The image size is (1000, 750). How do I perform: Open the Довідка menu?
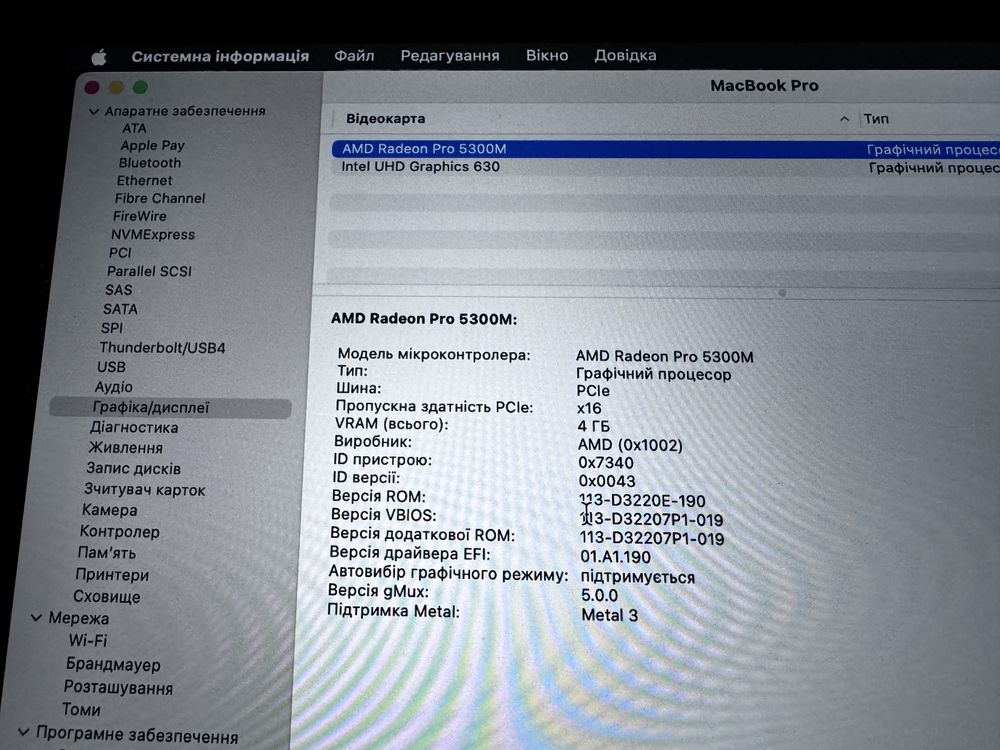click(x=625, y=55)
